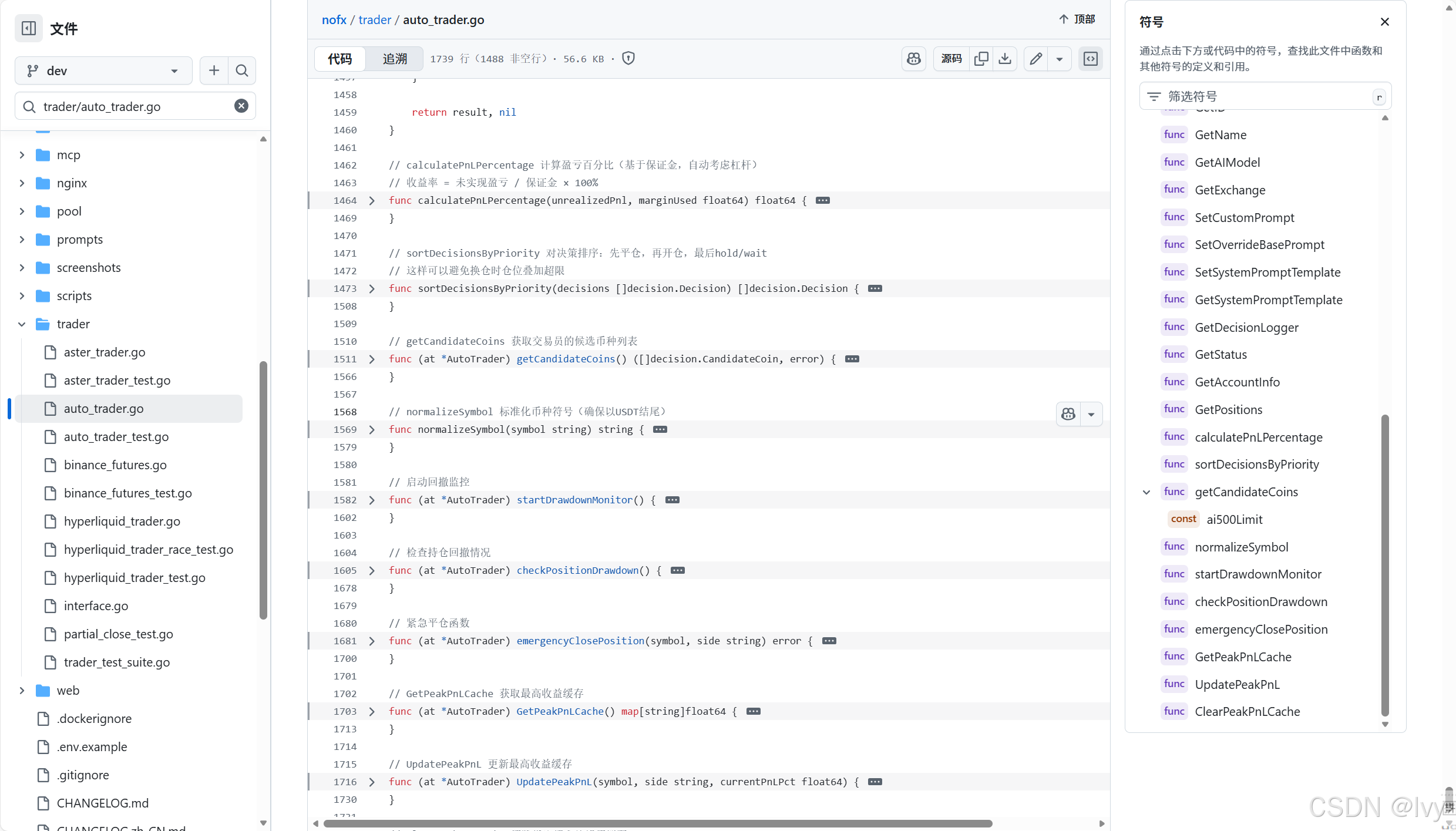Edit this file pencil icon
1456x831 pixels.
1036,59
